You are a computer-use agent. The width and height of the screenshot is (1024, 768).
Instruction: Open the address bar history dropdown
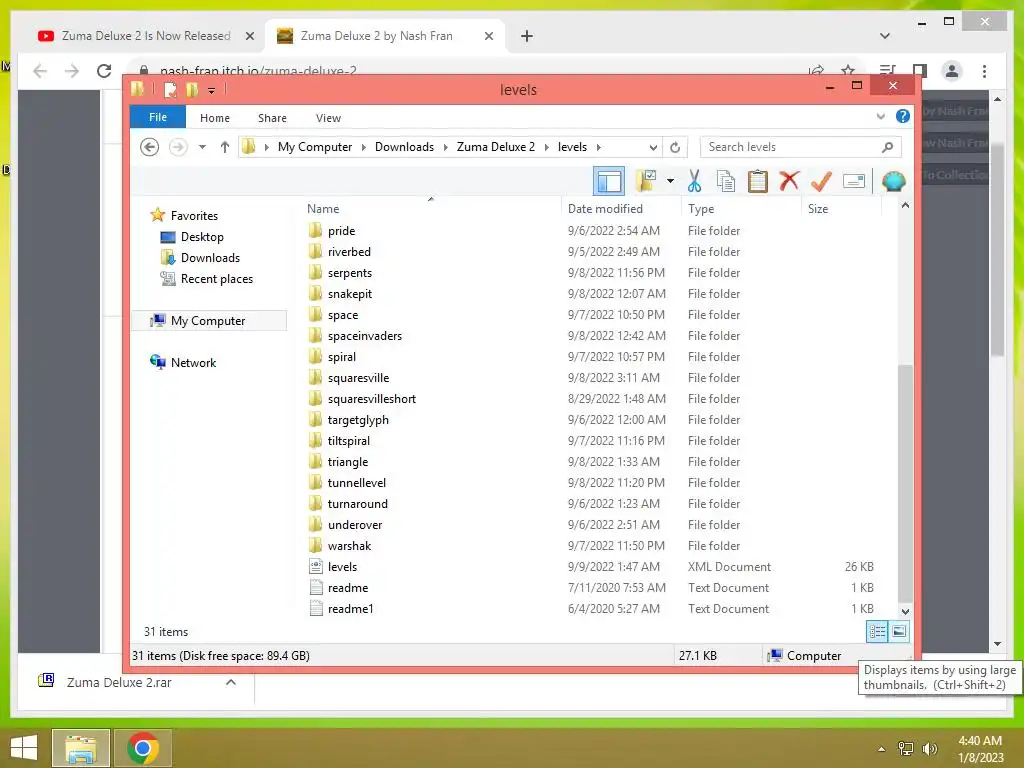(653, 147)
